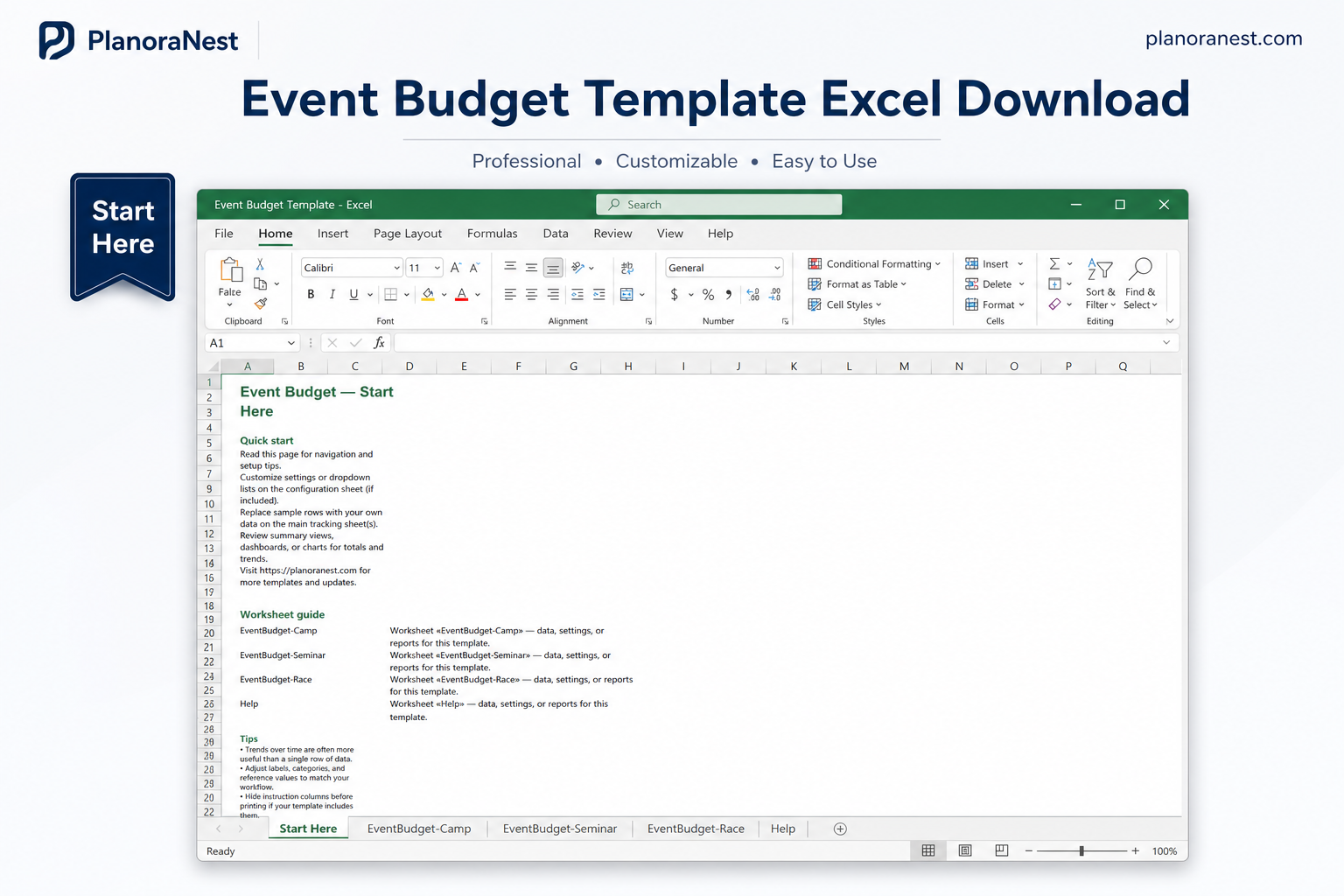Expand the formula bar chevron
Viewport: 1344px width, 896px height.
[x=1166, y=343]
